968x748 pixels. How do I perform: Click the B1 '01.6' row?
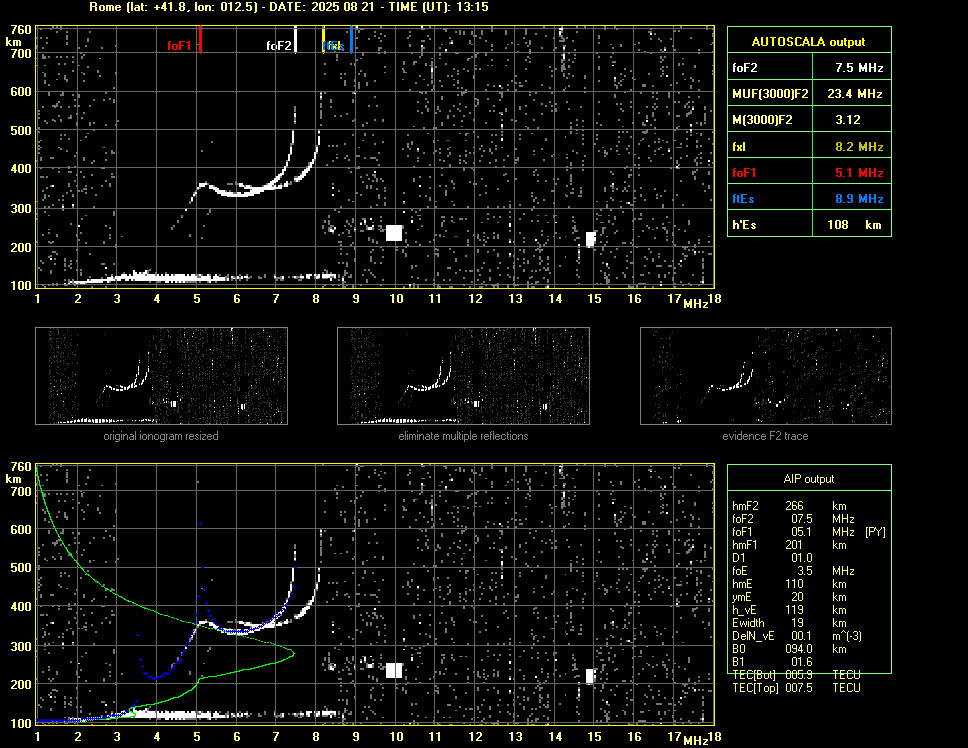tap(772, 662)
